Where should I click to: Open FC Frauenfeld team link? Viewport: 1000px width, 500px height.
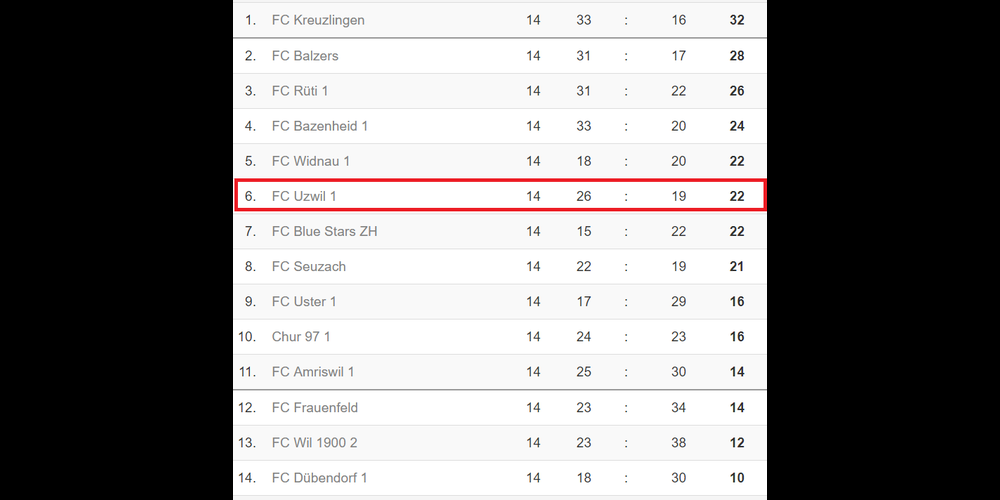tap(314, 408)
